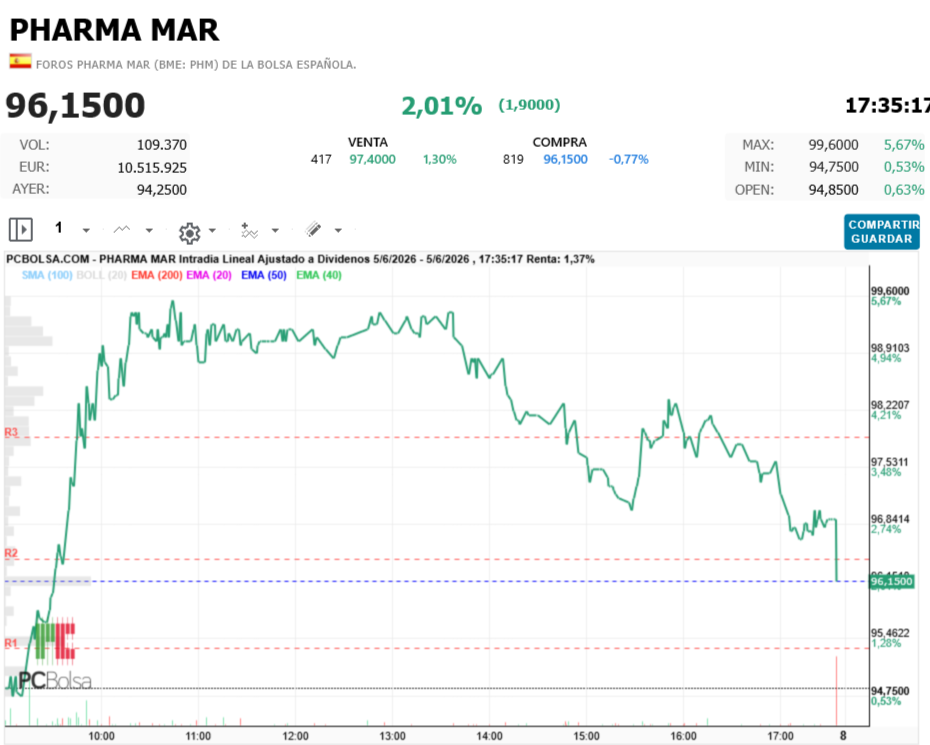Click the VOL value 109.370

click(x=162, y=145)
